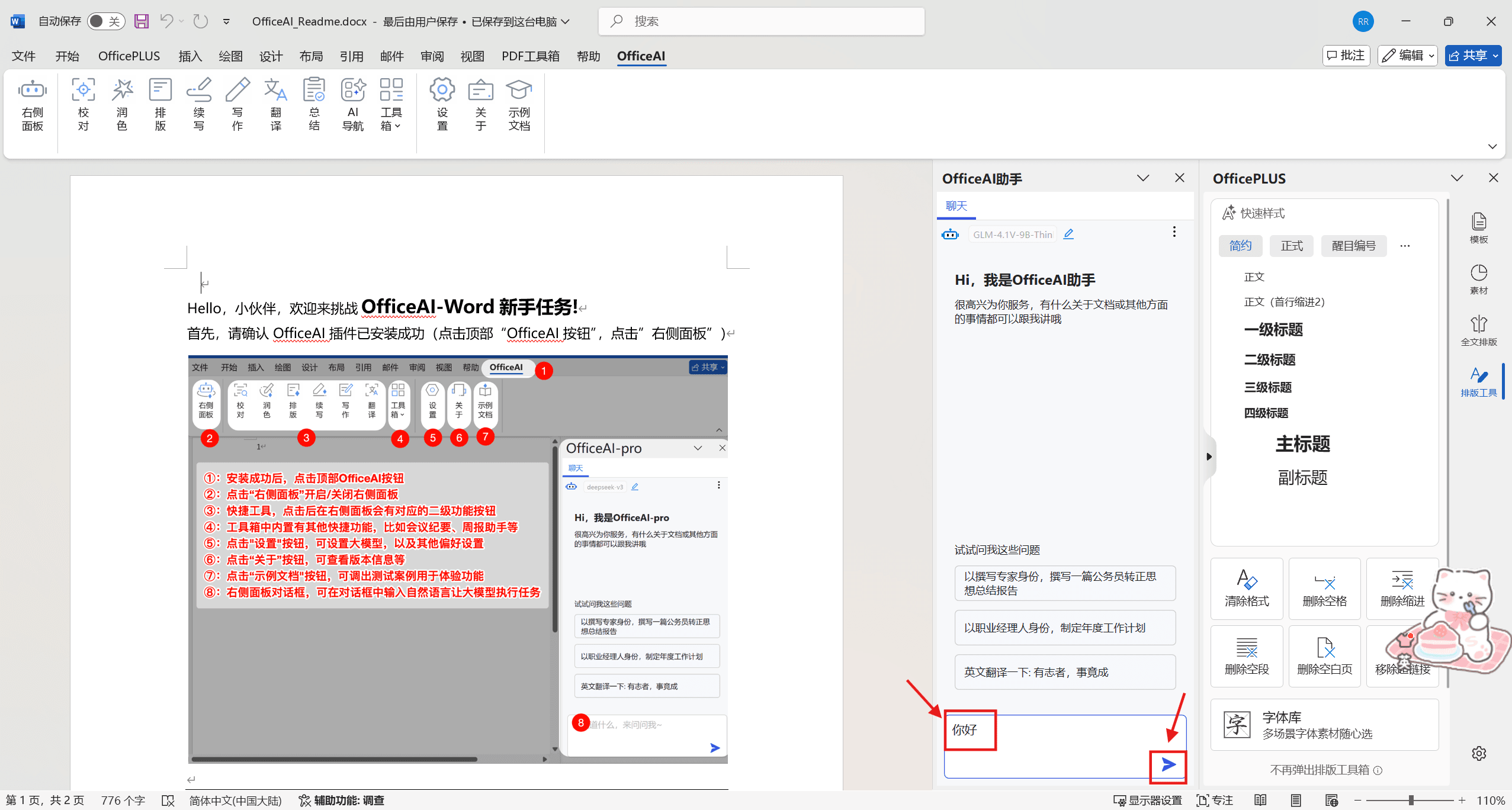This screenshot has width=1512, height=810.
Task: Edit the GLM model name pencil icon
Action: click(1068, 234)
